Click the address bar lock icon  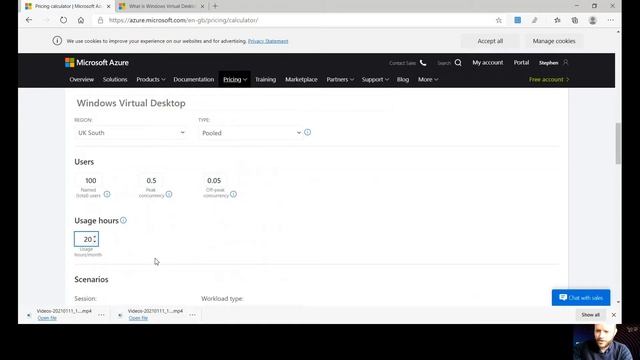pos(100,20)
